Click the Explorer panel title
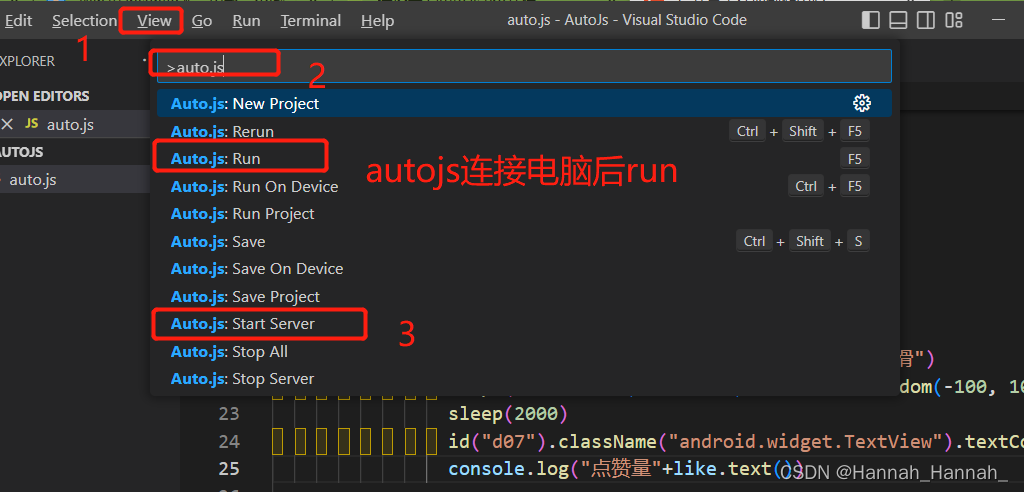This screenshot has width=1024, height=492. (27, 61)
